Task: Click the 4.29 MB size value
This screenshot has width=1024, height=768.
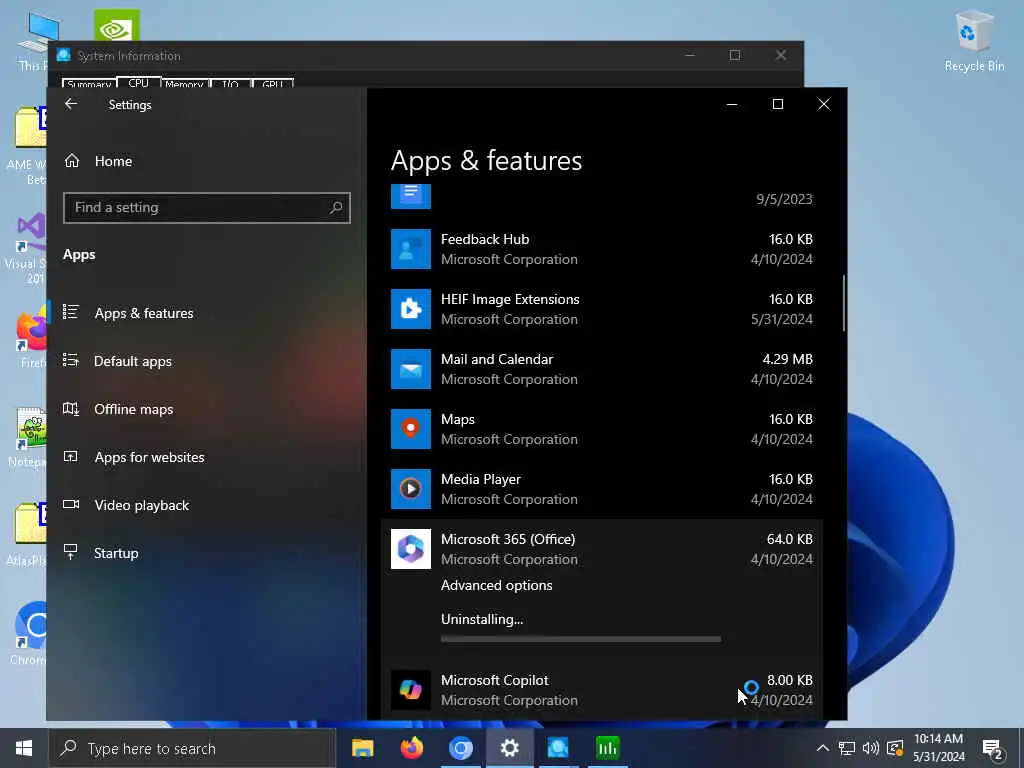Action: (x=788, y=359)
